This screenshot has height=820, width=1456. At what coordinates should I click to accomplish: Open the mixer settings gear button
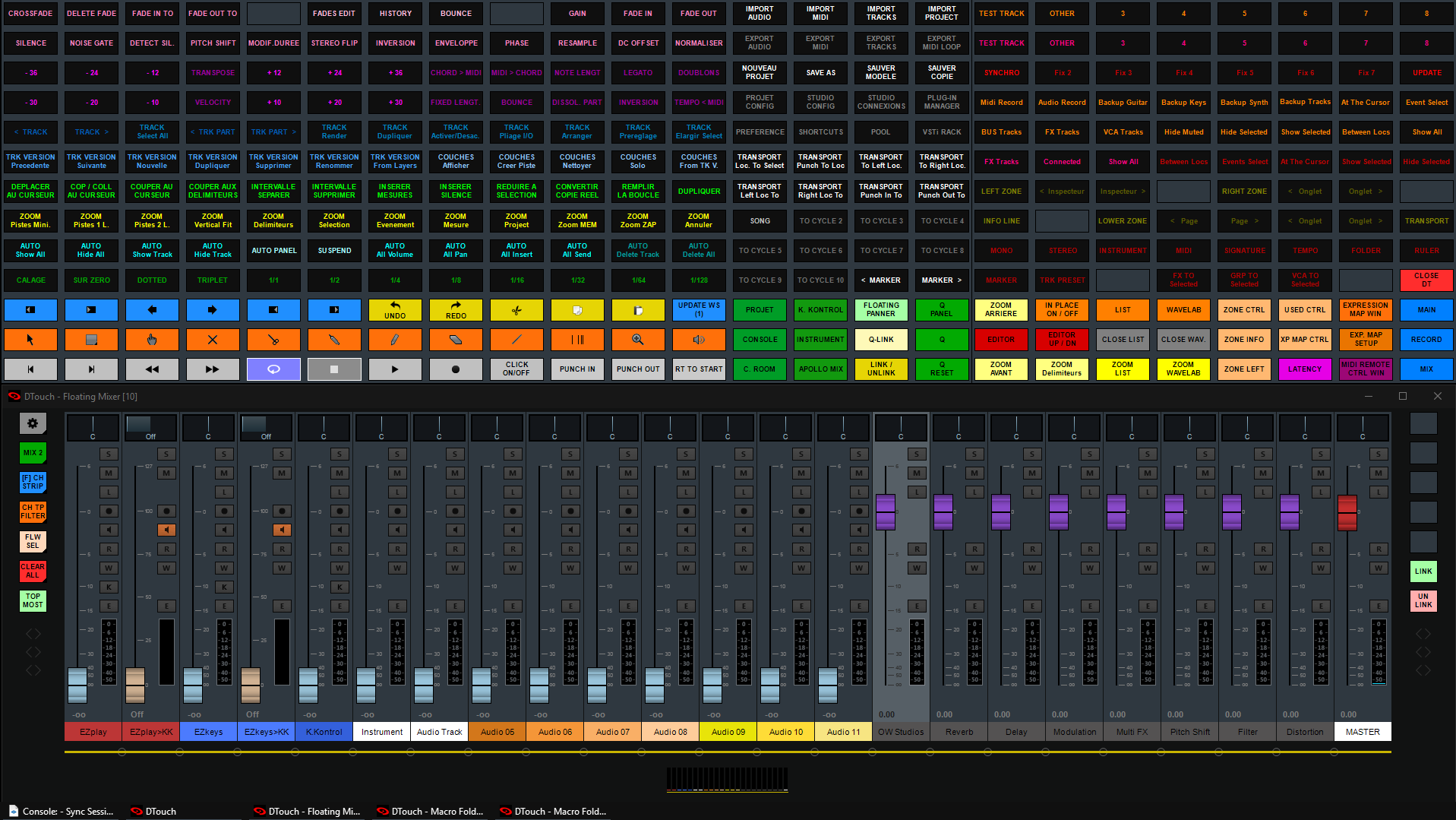33,423
